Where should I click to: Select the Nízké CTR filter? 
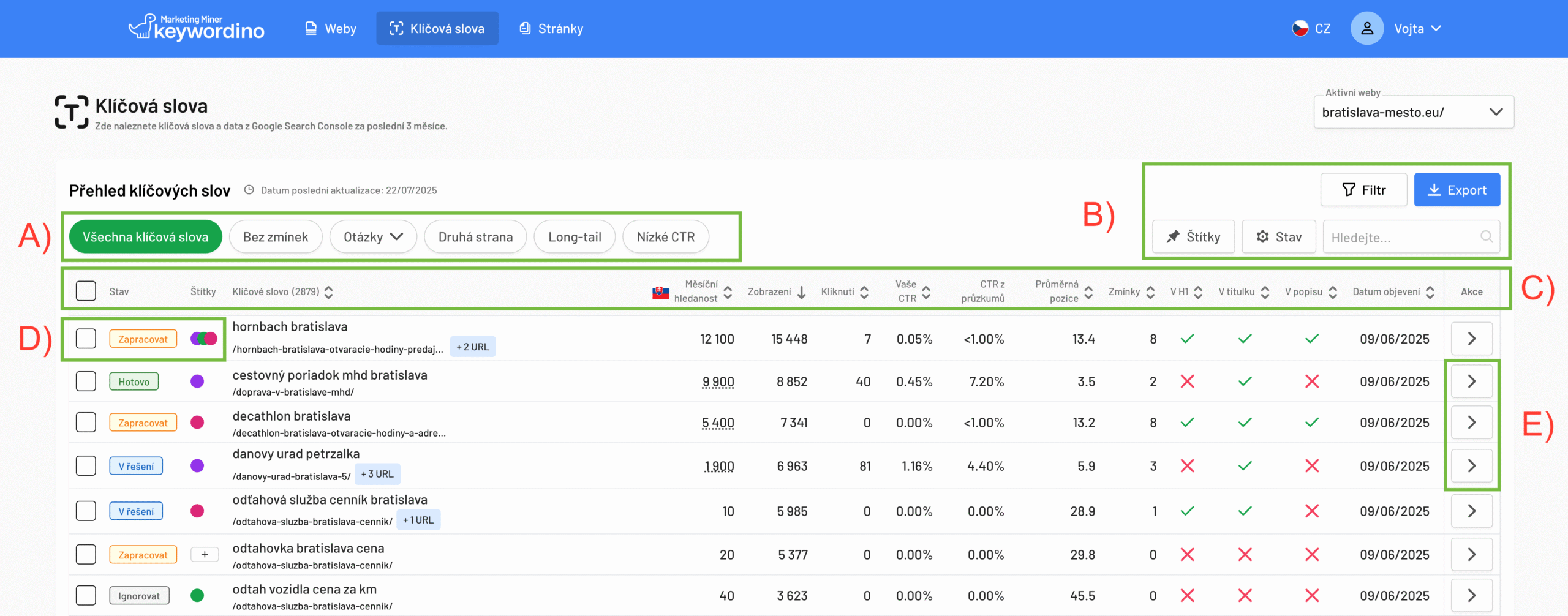point(666,237)
